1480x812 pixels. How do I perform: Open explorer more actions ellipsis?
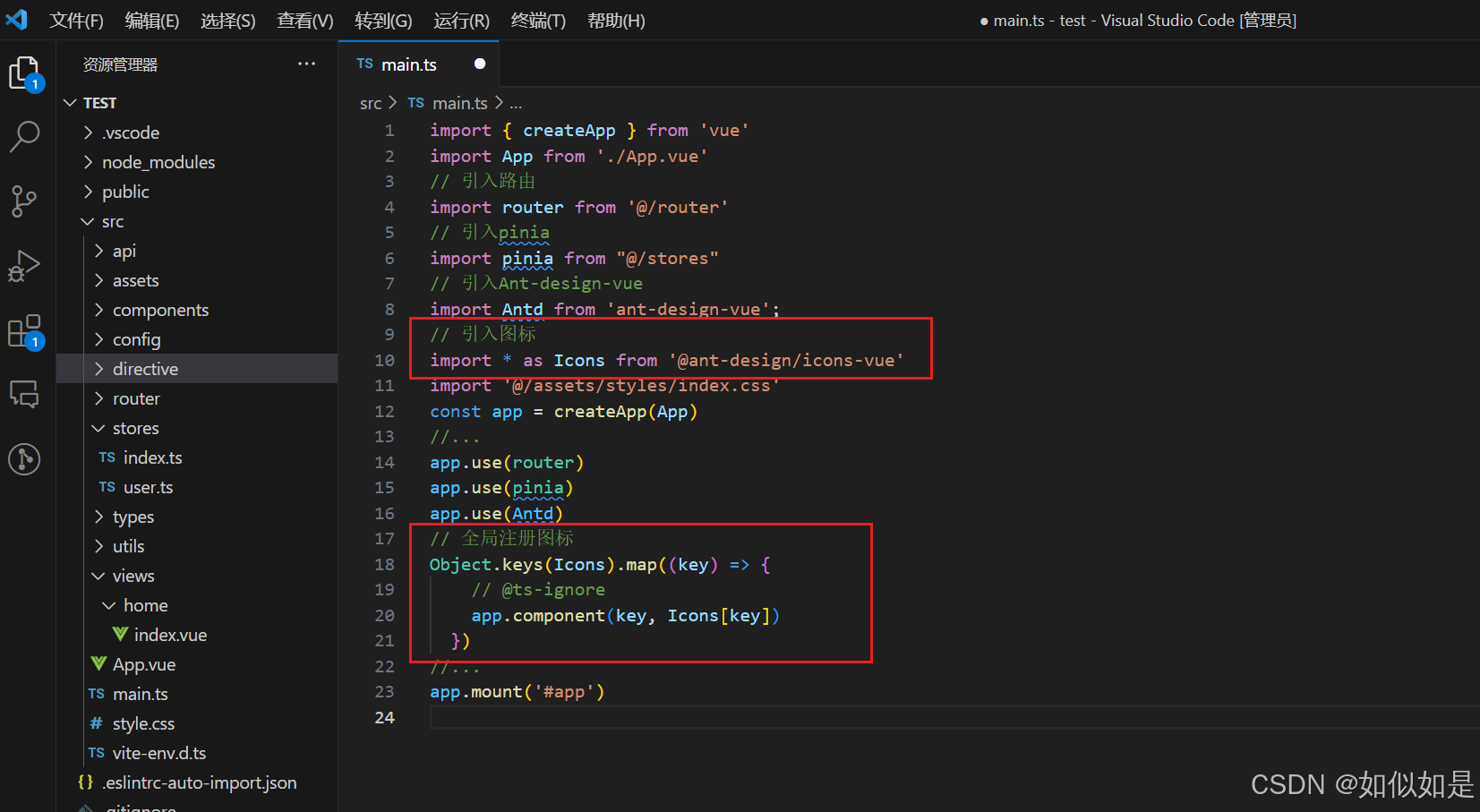tap(306, 64)
